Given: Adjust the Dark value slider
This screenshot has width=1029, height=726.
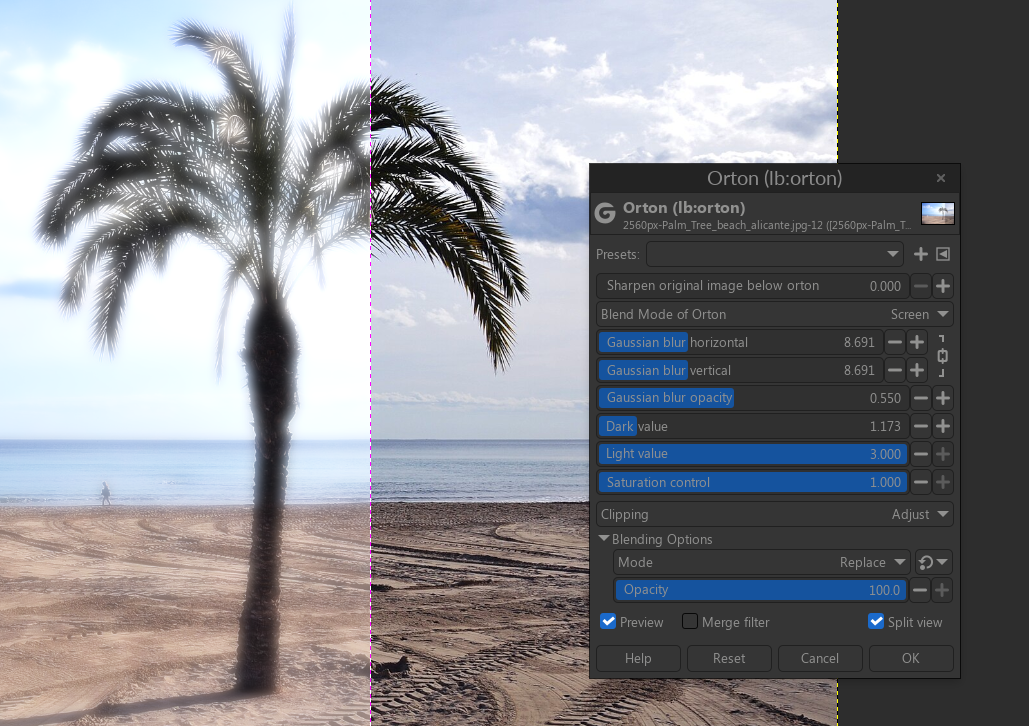Looking at the screenshot, I should point(753,426).
